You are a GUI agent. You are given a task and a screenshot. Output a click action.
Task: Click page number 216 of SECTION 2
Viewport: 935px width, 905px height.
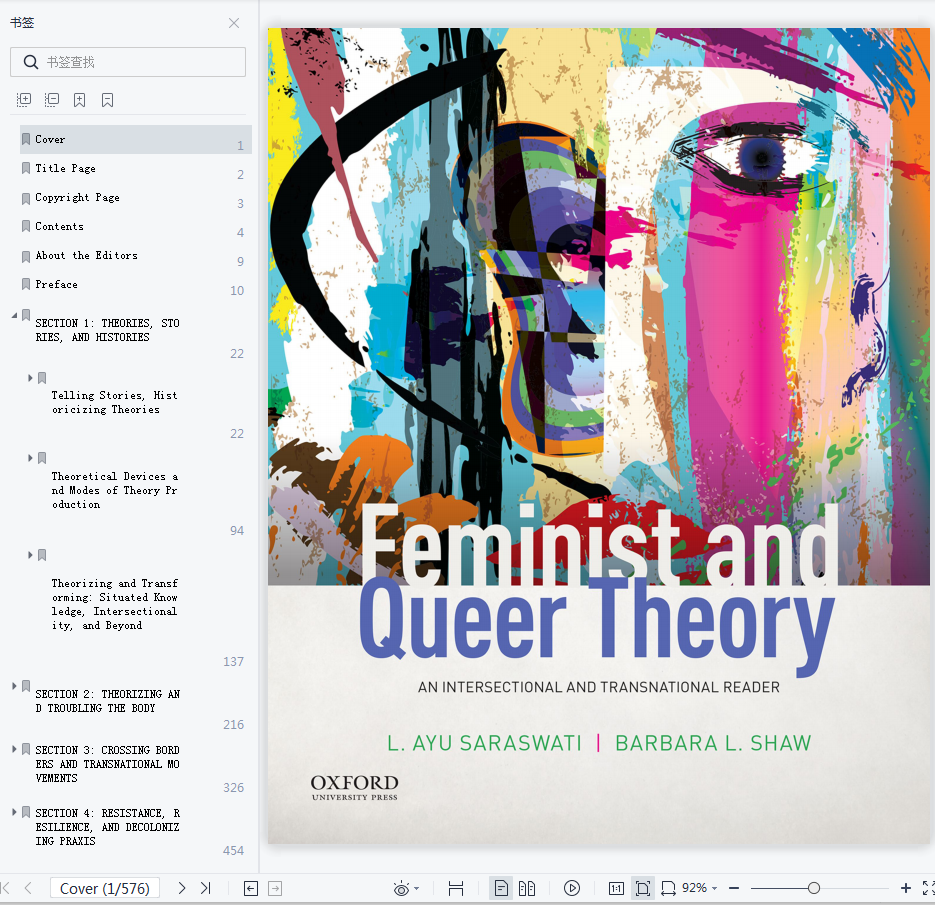(234, 725)
